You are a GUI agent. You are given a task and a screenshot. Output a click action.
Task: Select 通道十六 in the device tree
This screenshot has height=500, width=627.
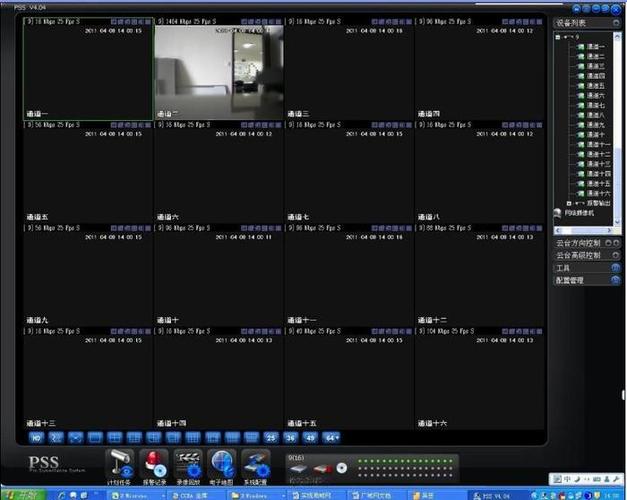(x=594, y=193)
